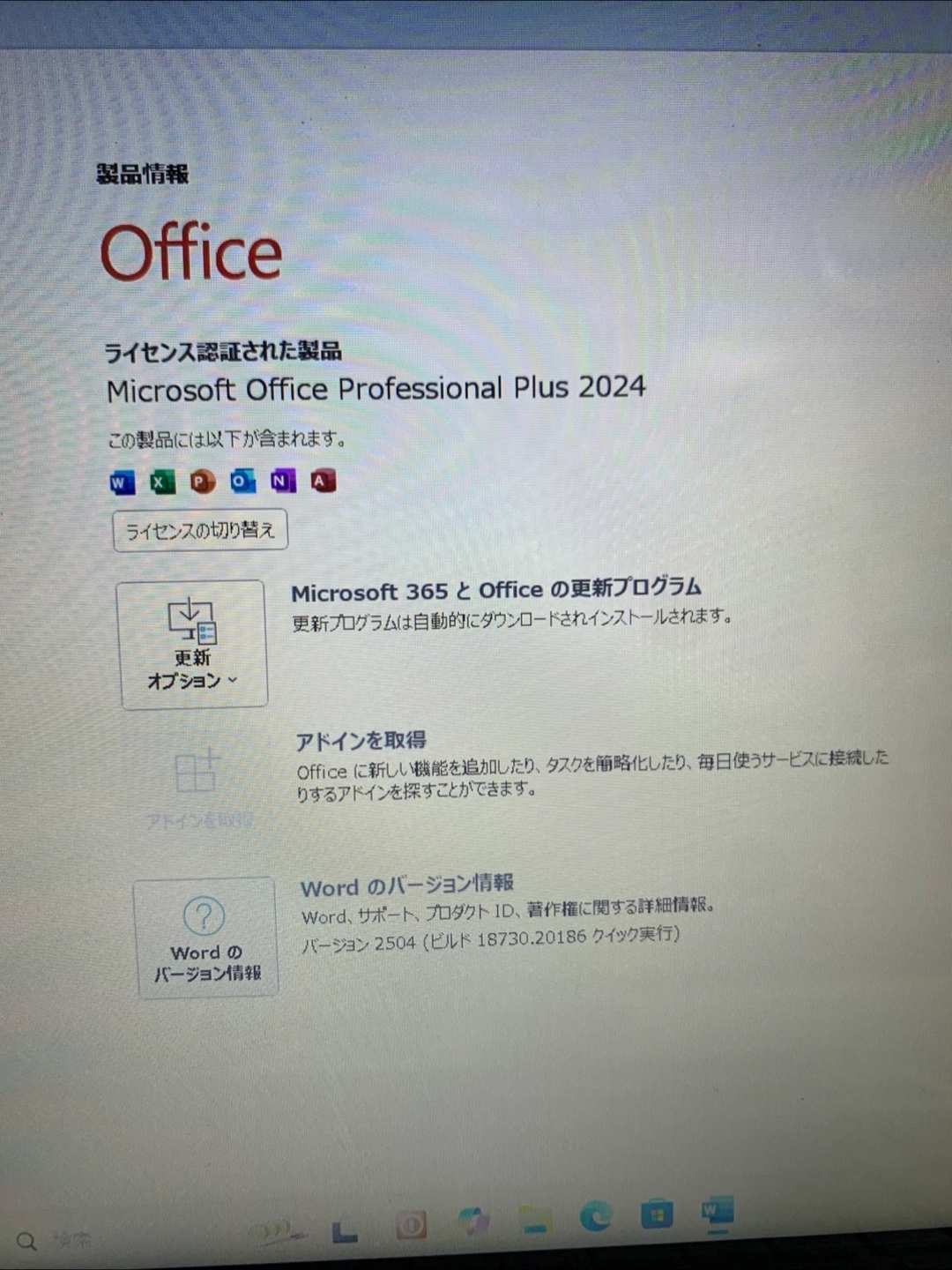The width and height of the screenshot is (952, 1270).
Task: Open the Word のバージョン情報 button
Action: click(x=207, y=938)
